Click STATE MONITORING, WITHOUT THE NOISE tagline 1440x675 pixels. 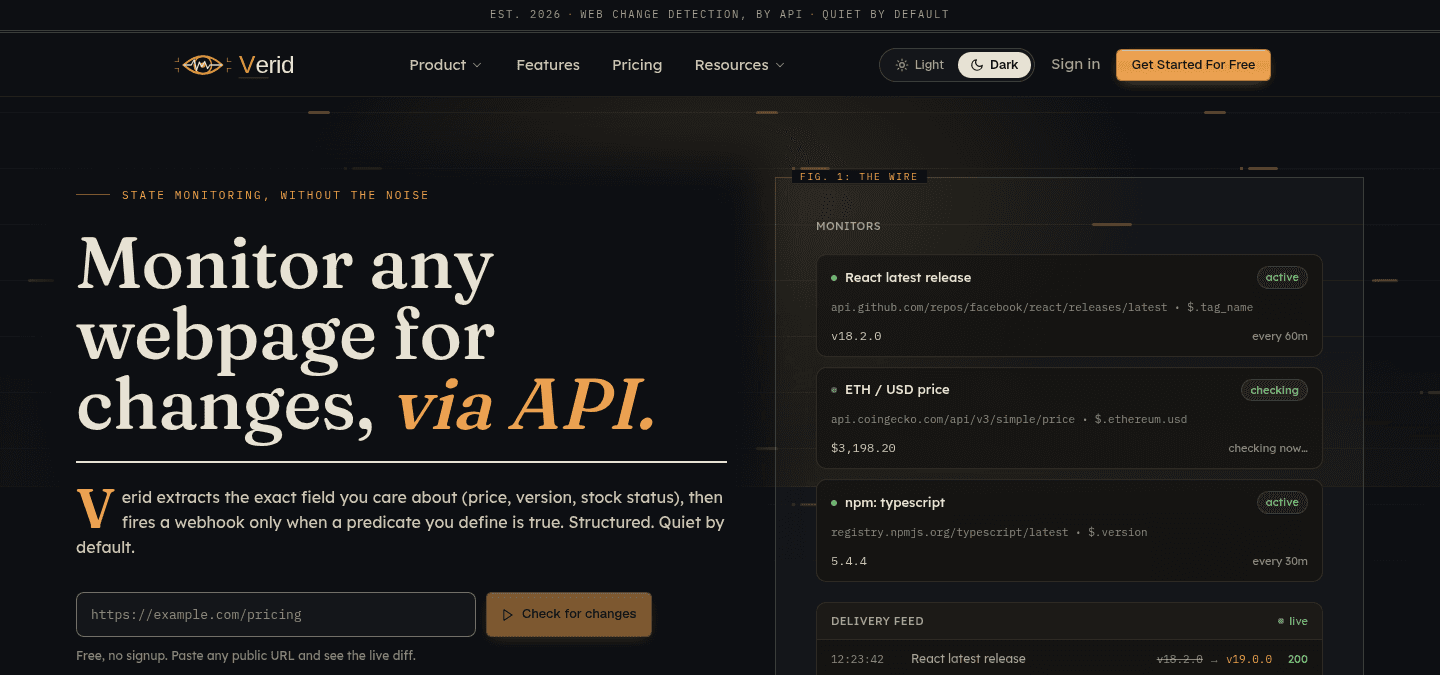[x=275, y=195]
